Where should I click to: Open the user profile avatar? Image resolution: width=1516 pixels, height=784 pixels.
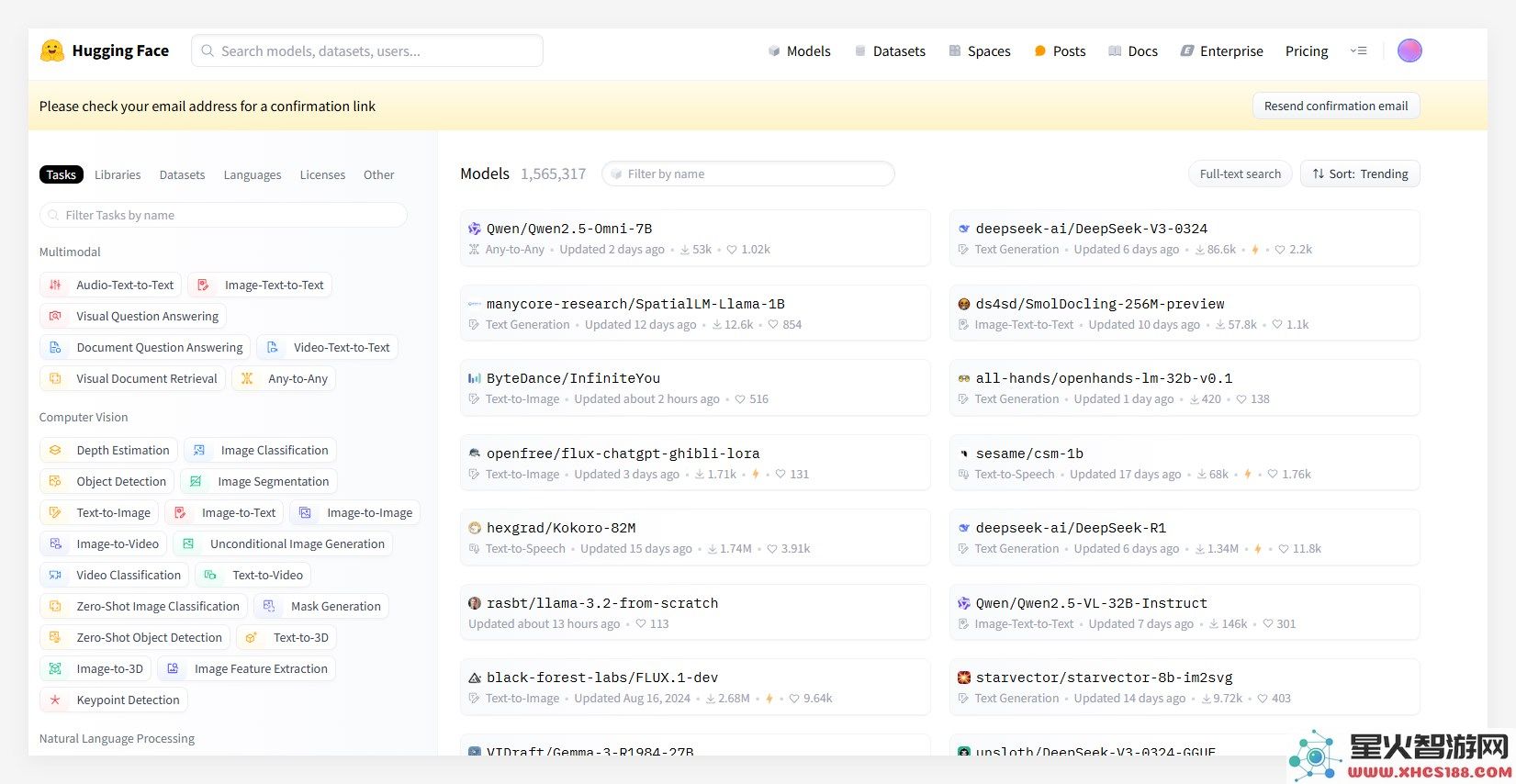pos(1409,50)
